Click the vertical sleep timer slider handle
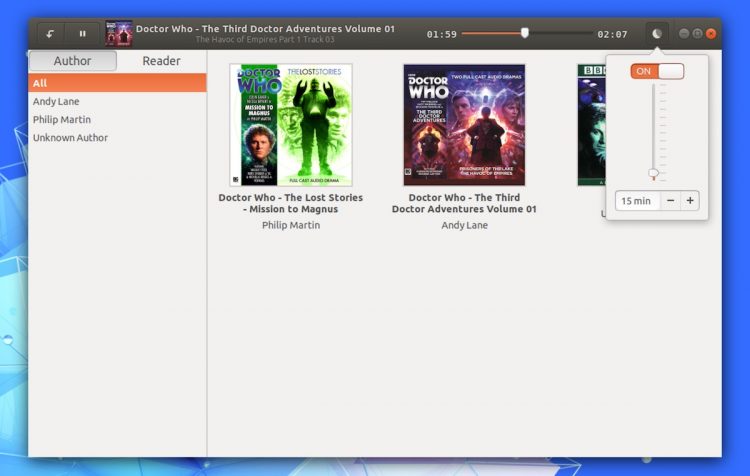Viewport: 750px width, 476px height. pyautogui.click(x=653, y=173)
